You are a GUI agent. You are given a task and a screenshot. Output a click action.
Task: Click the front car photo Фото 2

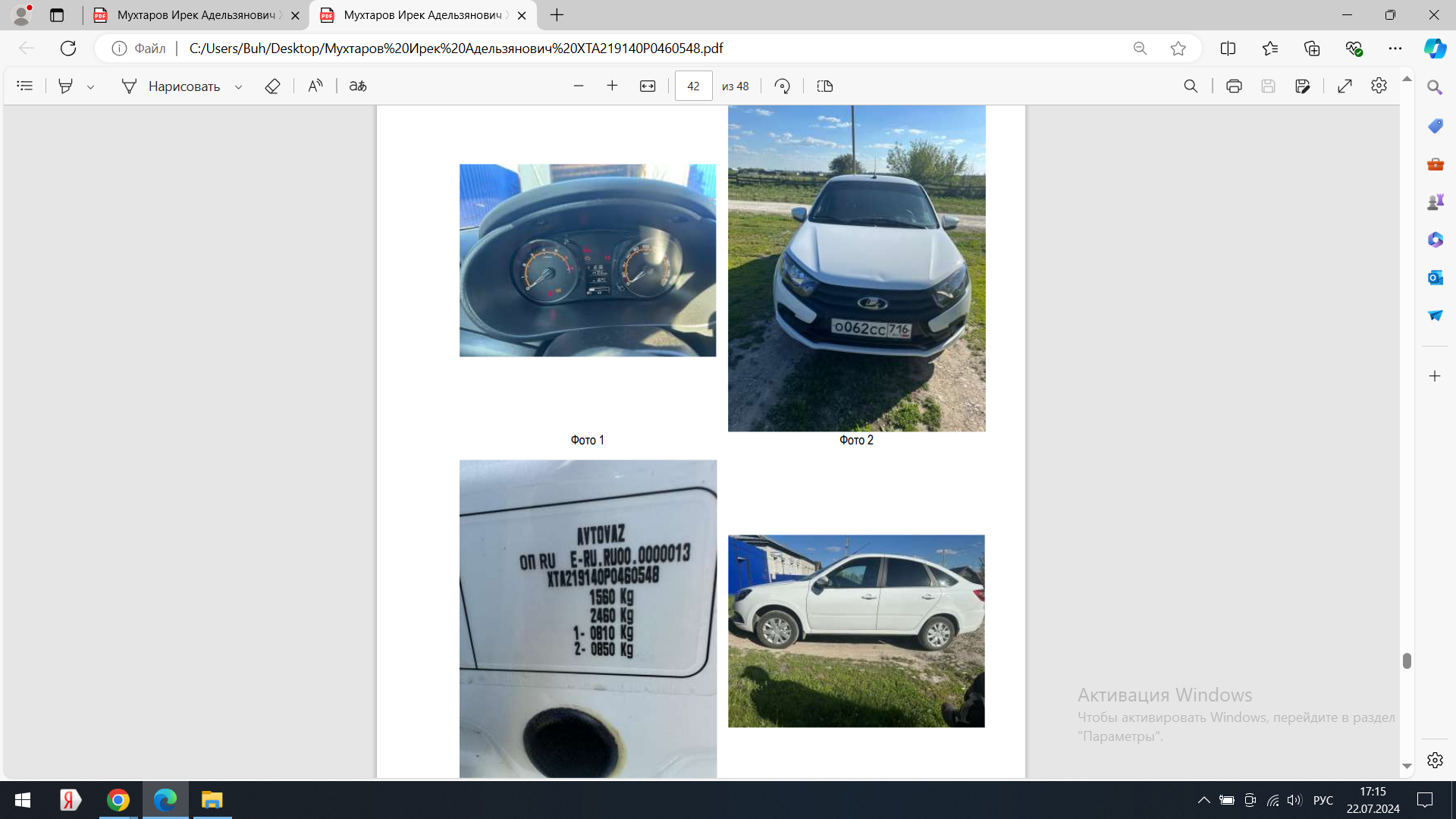[857, 268]
